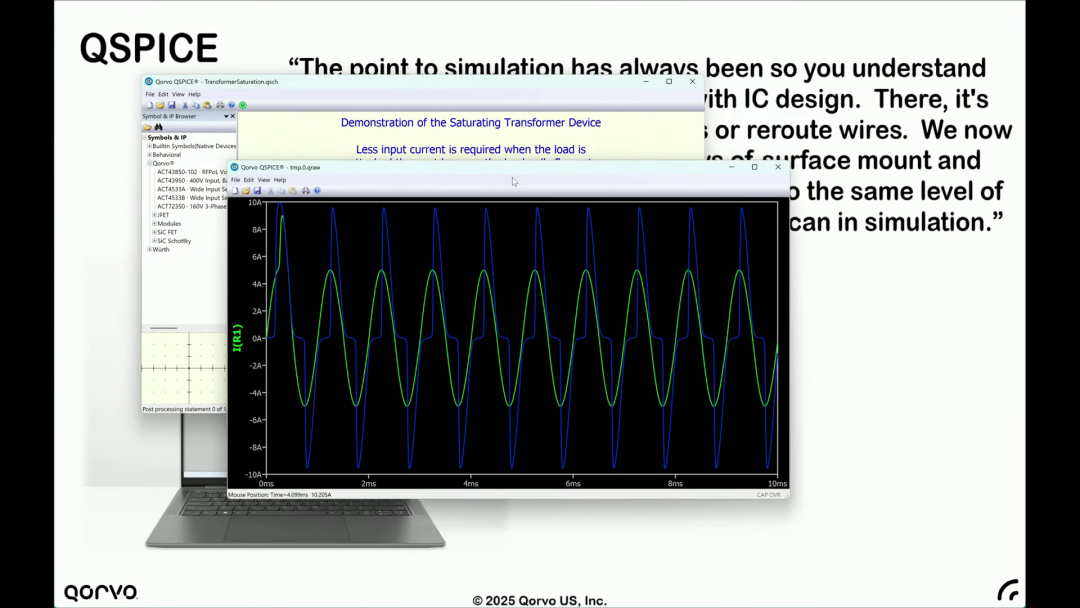Minimize the tmp.0.qraw waveform window
Screen dimensions: 1080x608
coord(731,167)
